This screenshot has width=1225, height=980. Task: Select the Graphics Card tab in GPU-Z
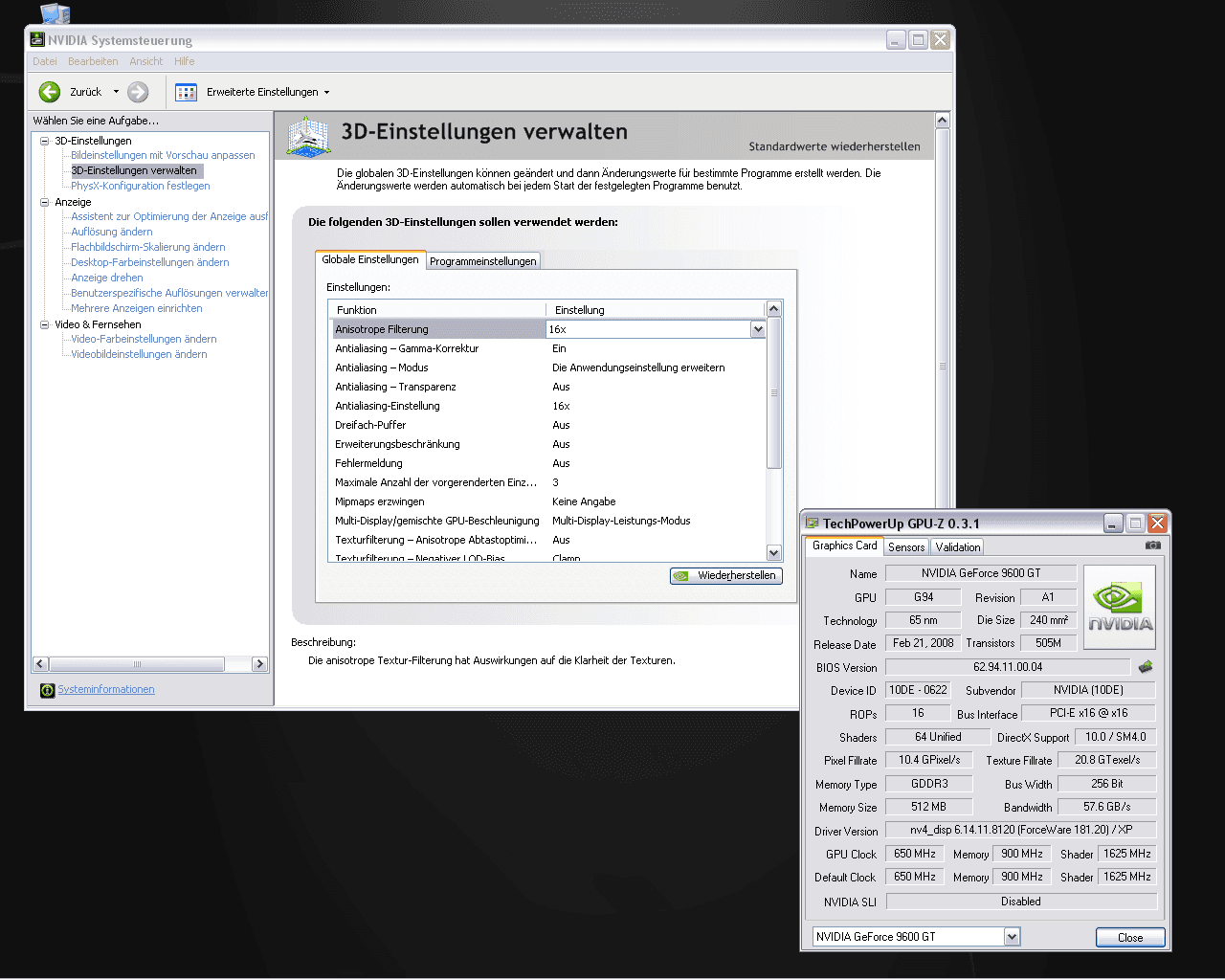(844, 546)
